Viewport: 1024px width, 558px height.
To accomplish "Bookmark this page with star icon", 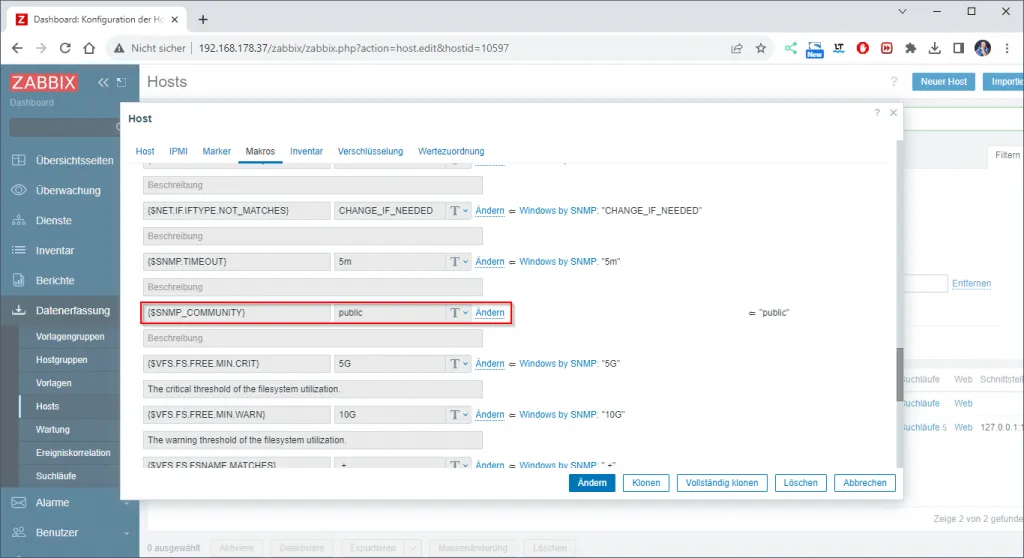I will click(761, 48).
